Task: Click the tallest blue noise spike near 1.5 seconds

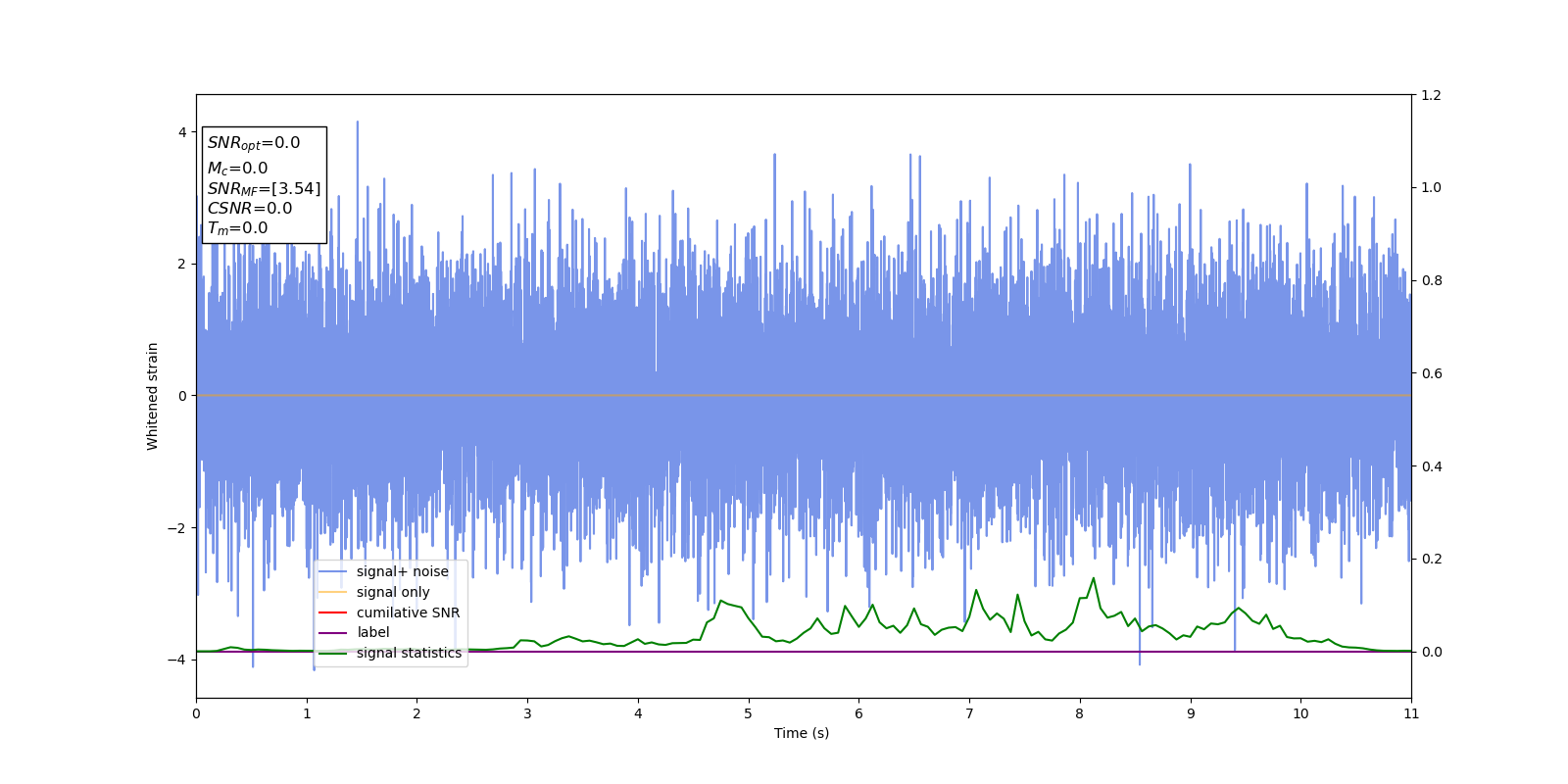Action: (x=358, y=122)
